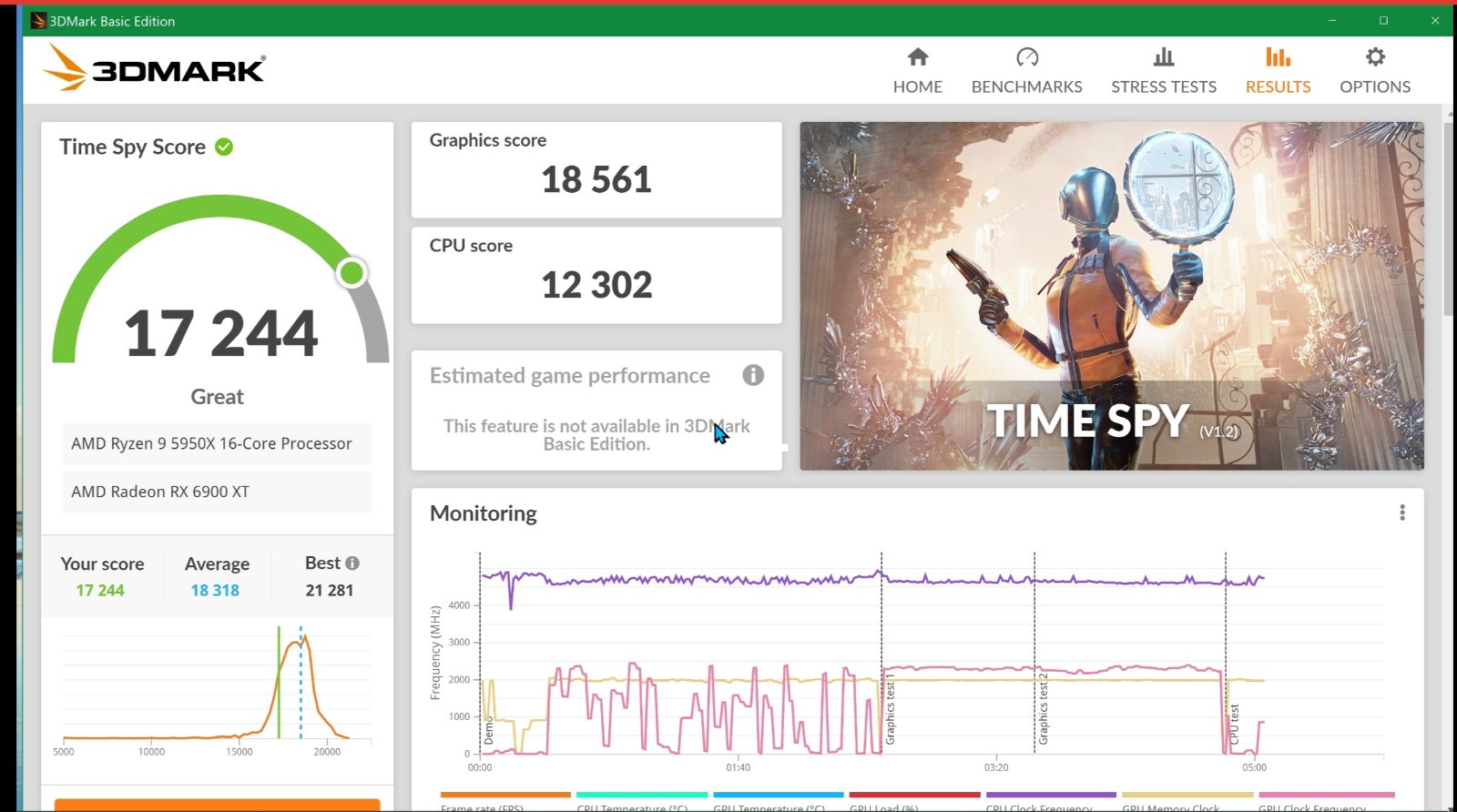Click the 3DMark title bar app icon
The image size is (1457, 812).
click(38, 20)
